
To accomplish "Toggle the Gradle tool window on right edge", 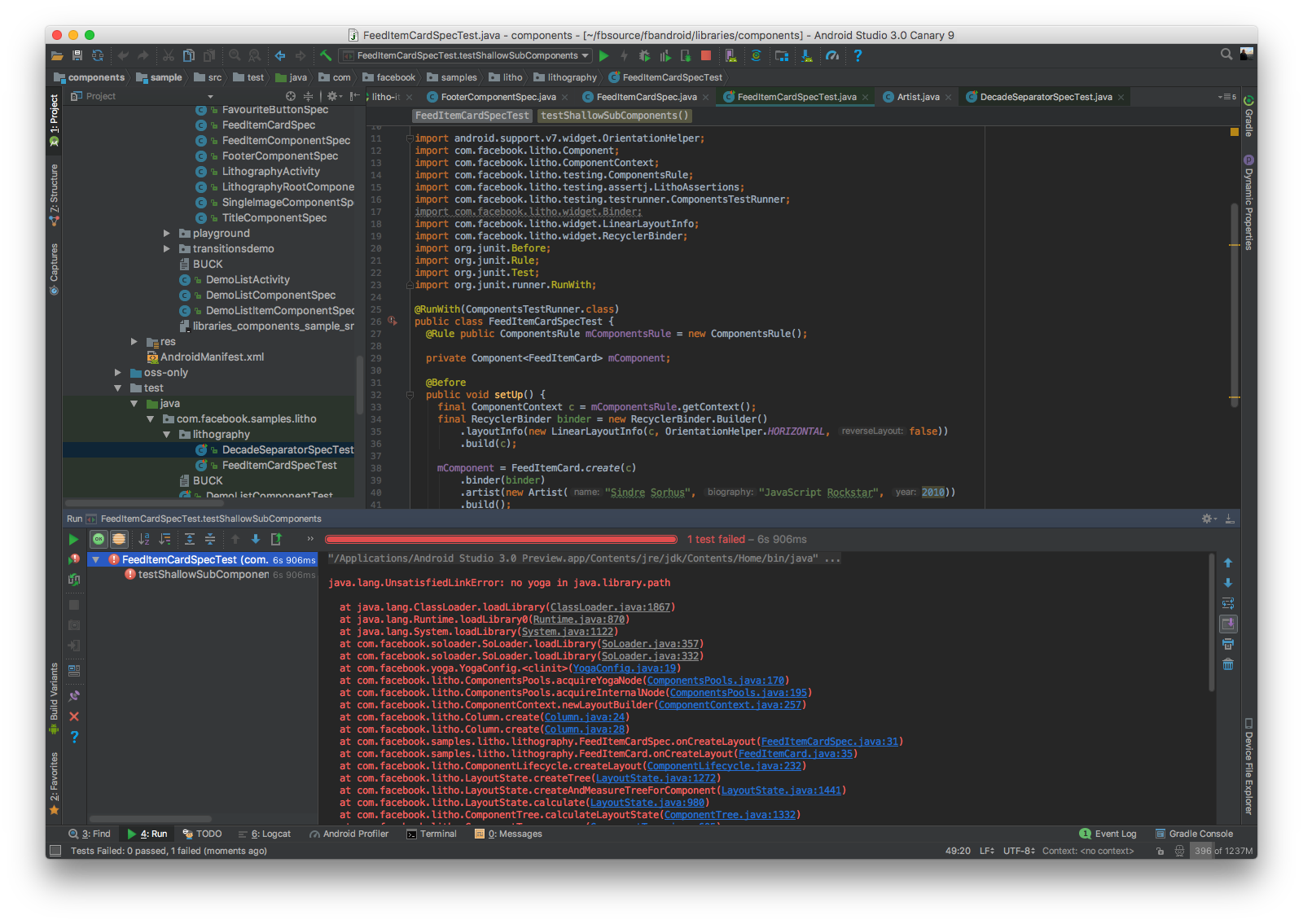I will (1248, 116).
